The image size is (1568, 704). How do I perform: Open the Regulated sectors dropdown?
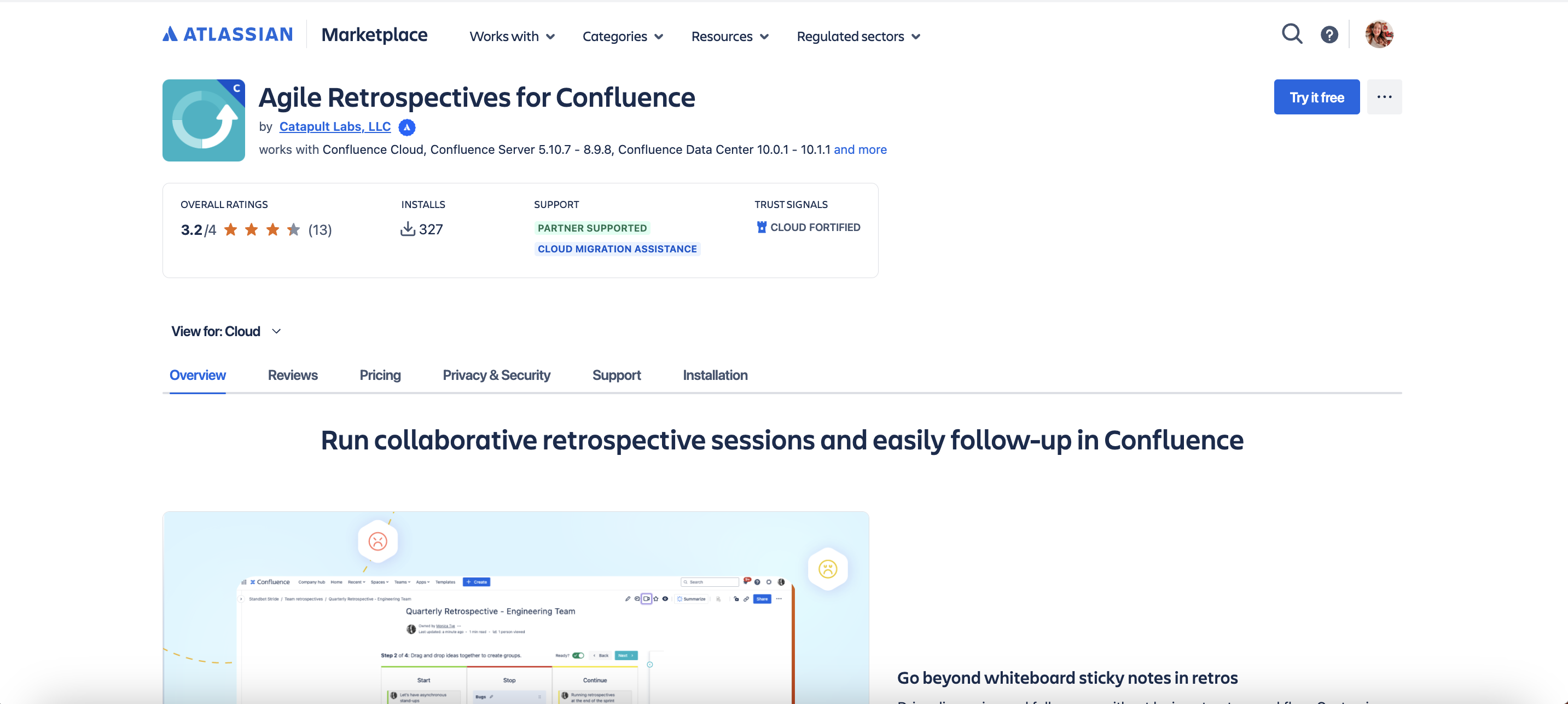[858, 37]
